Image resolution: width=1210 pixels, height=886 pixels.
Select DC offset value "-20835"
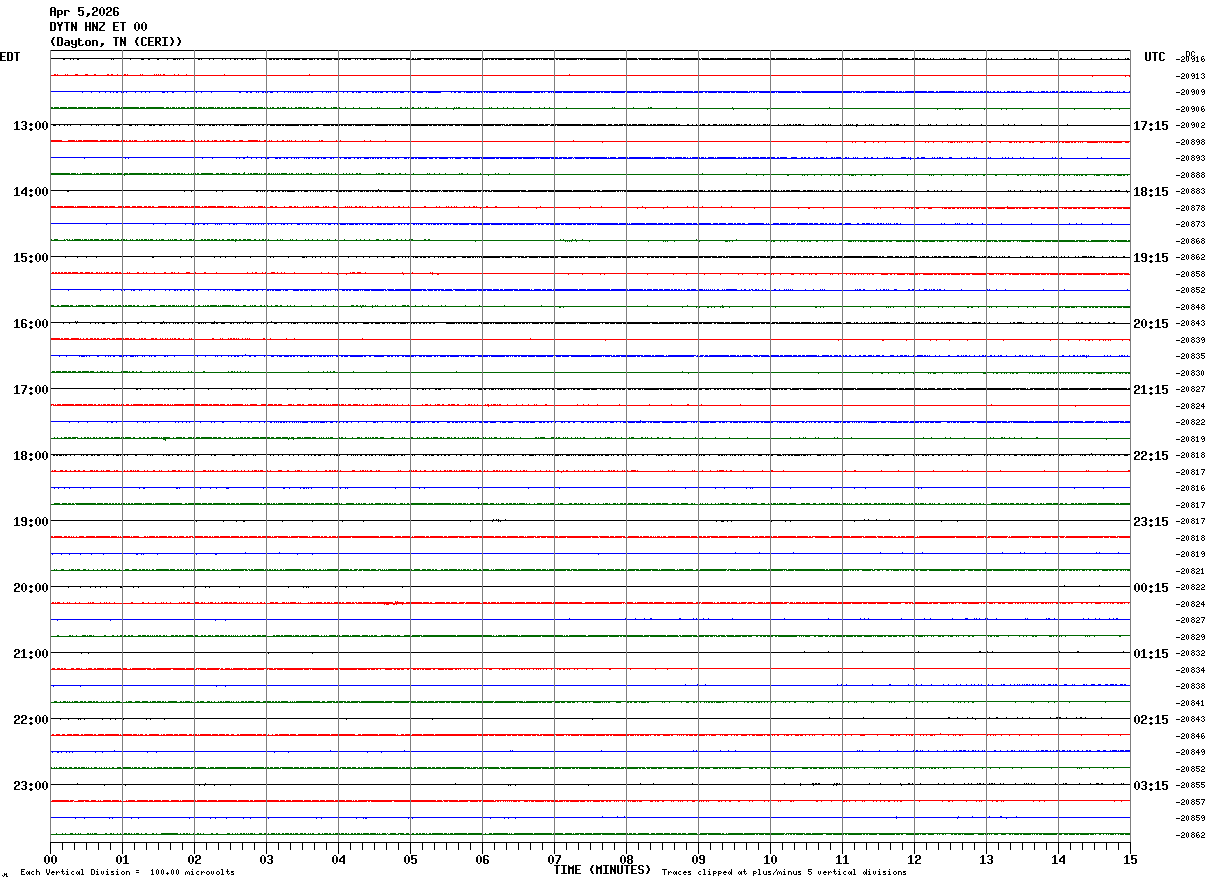coord(1190,357)
